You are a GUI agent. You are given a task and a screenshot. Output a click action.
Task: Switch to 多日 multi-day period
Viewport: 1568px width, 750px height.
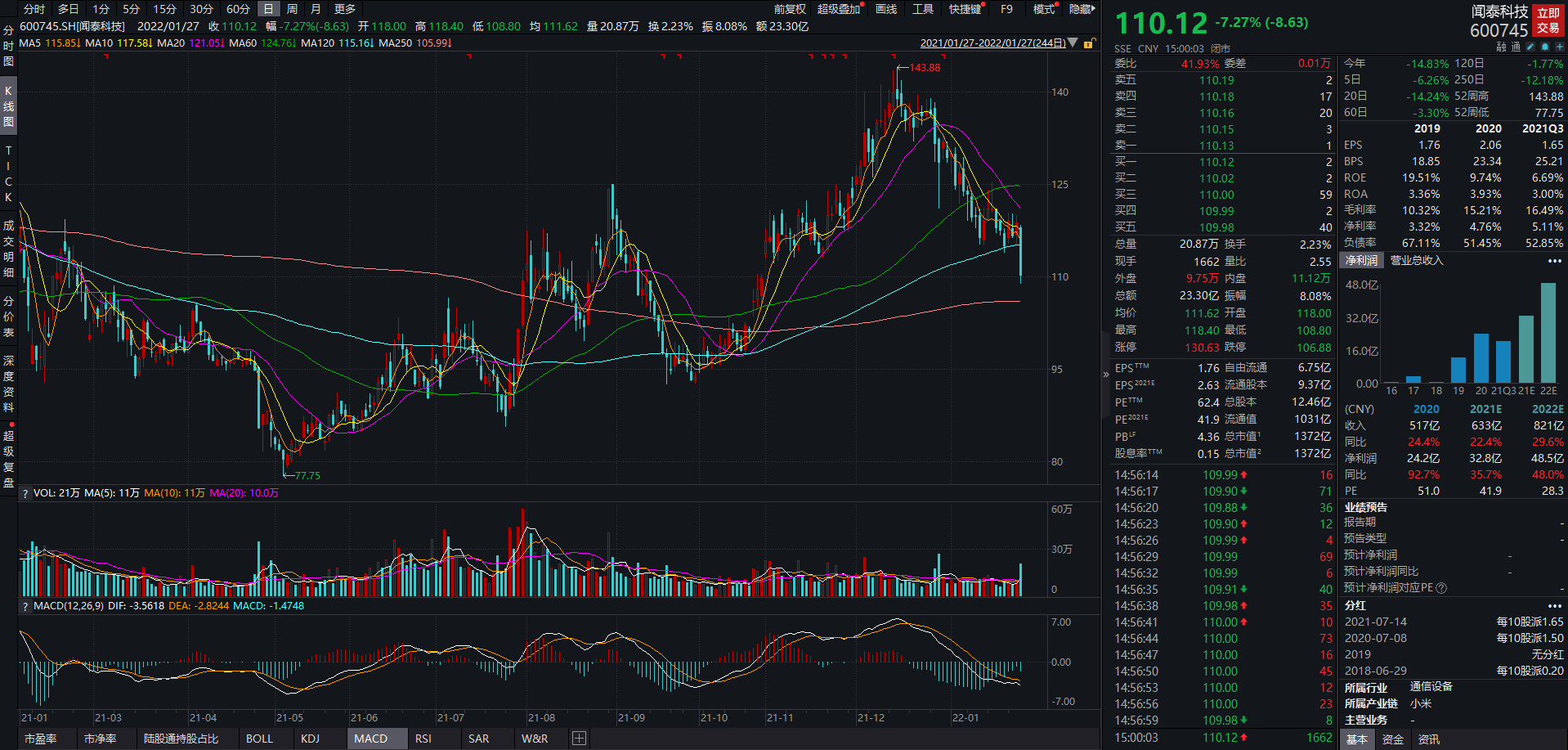pos(69,9)
